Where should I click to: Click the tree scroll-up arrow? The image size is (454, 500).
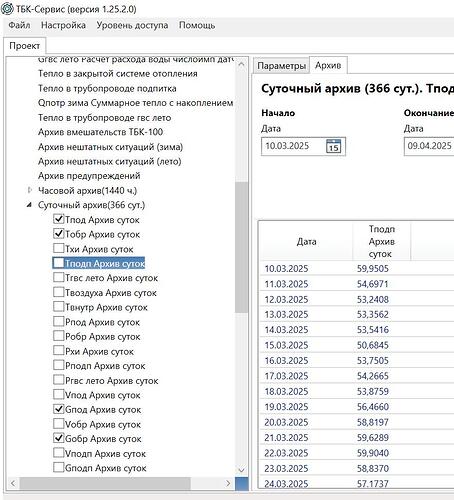[x=242, y=64]
